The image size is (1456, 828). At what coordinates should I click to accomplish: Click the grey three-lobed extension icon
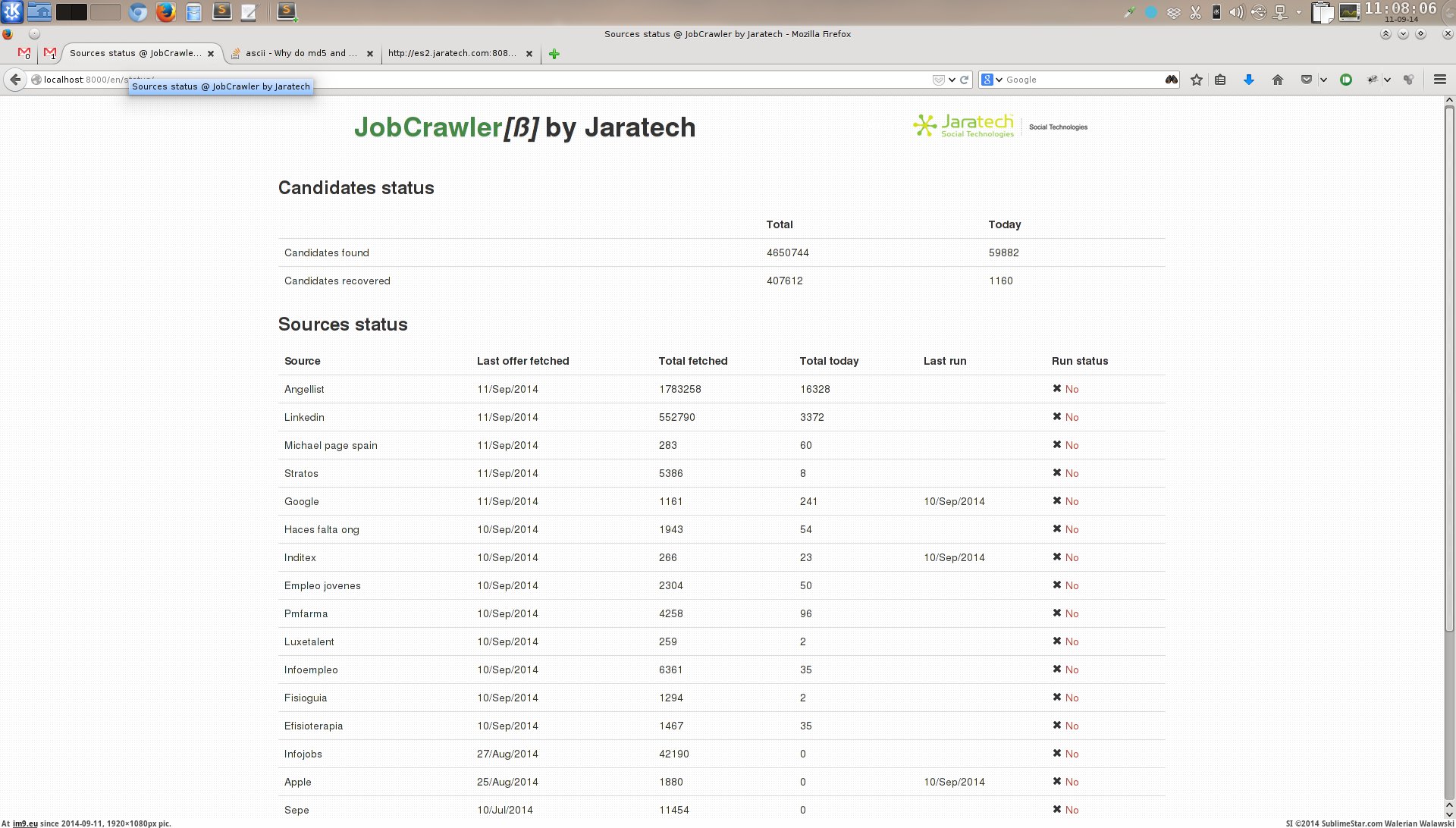(x=1409, y=80)
